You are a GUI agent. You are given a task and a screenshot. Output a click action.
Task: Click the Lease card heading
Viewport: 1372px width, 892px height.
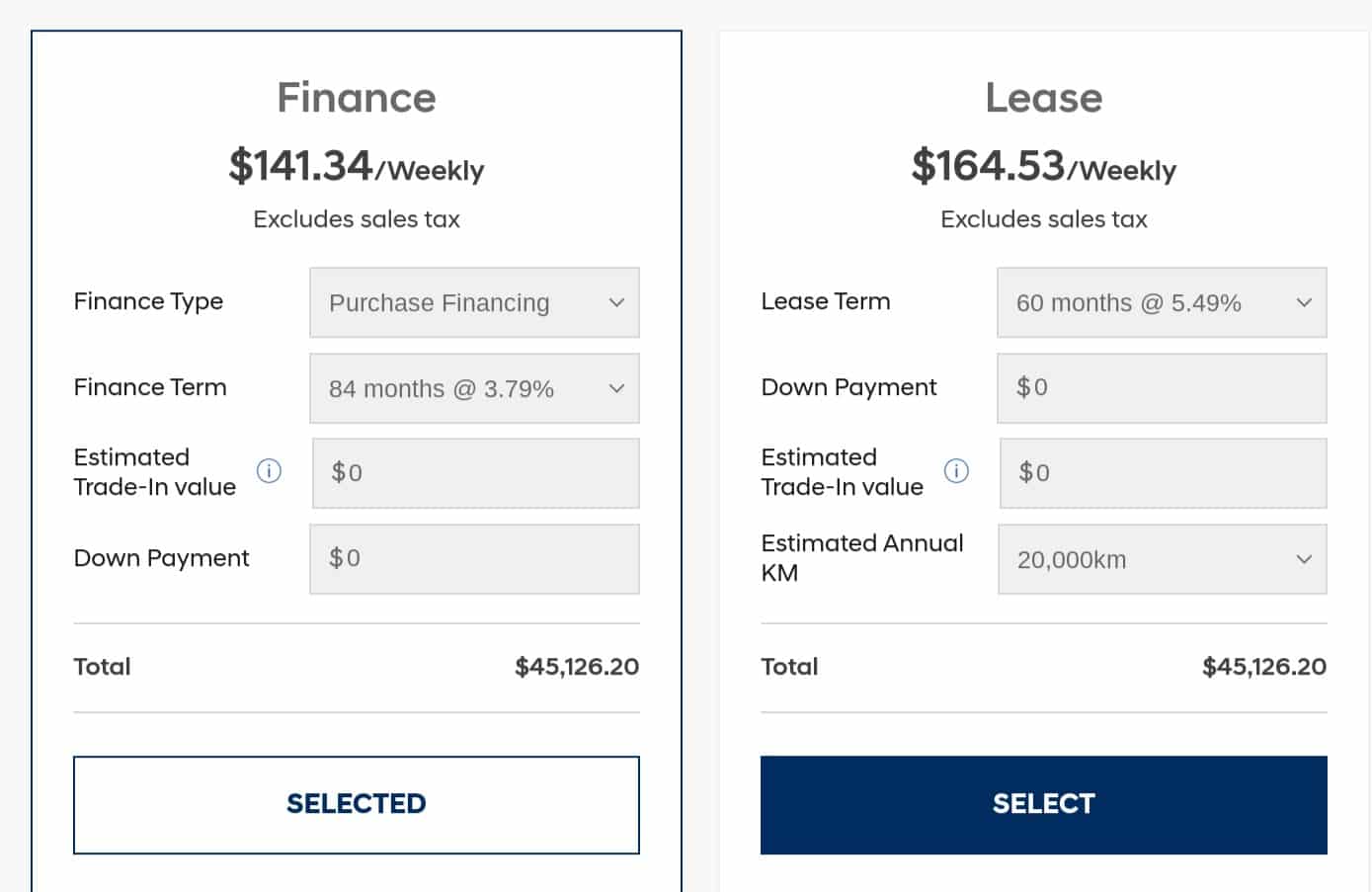[1044, 98]
